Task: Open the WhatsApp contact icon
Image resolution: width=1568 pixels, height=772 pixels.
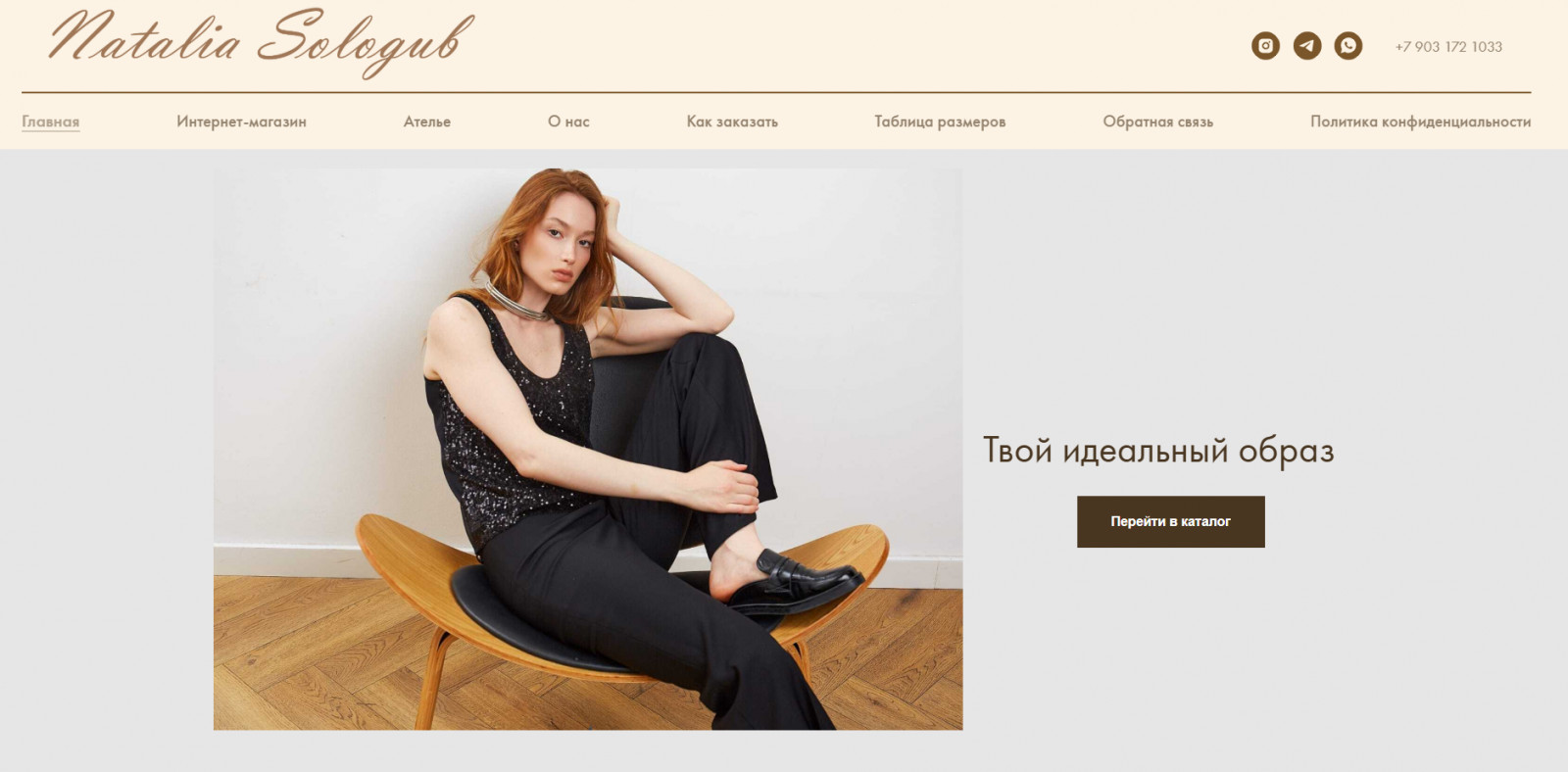Action: pyautogui.click(x=1348, y=45)
